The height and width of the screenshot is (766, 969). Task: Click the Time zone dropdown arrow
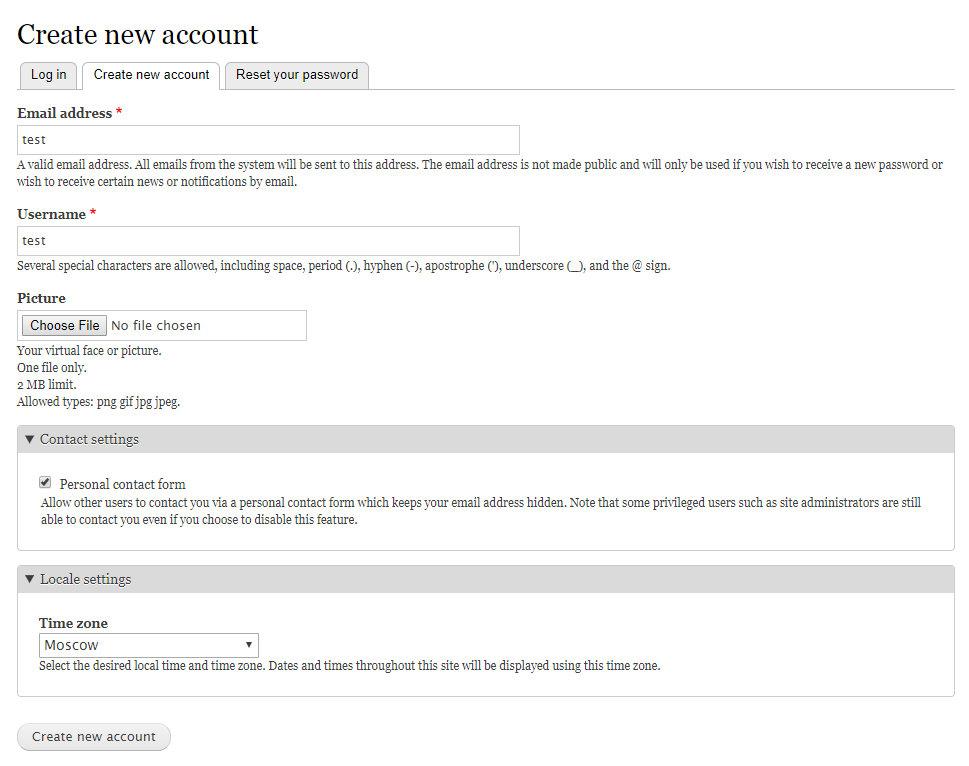tap(249, 645)
